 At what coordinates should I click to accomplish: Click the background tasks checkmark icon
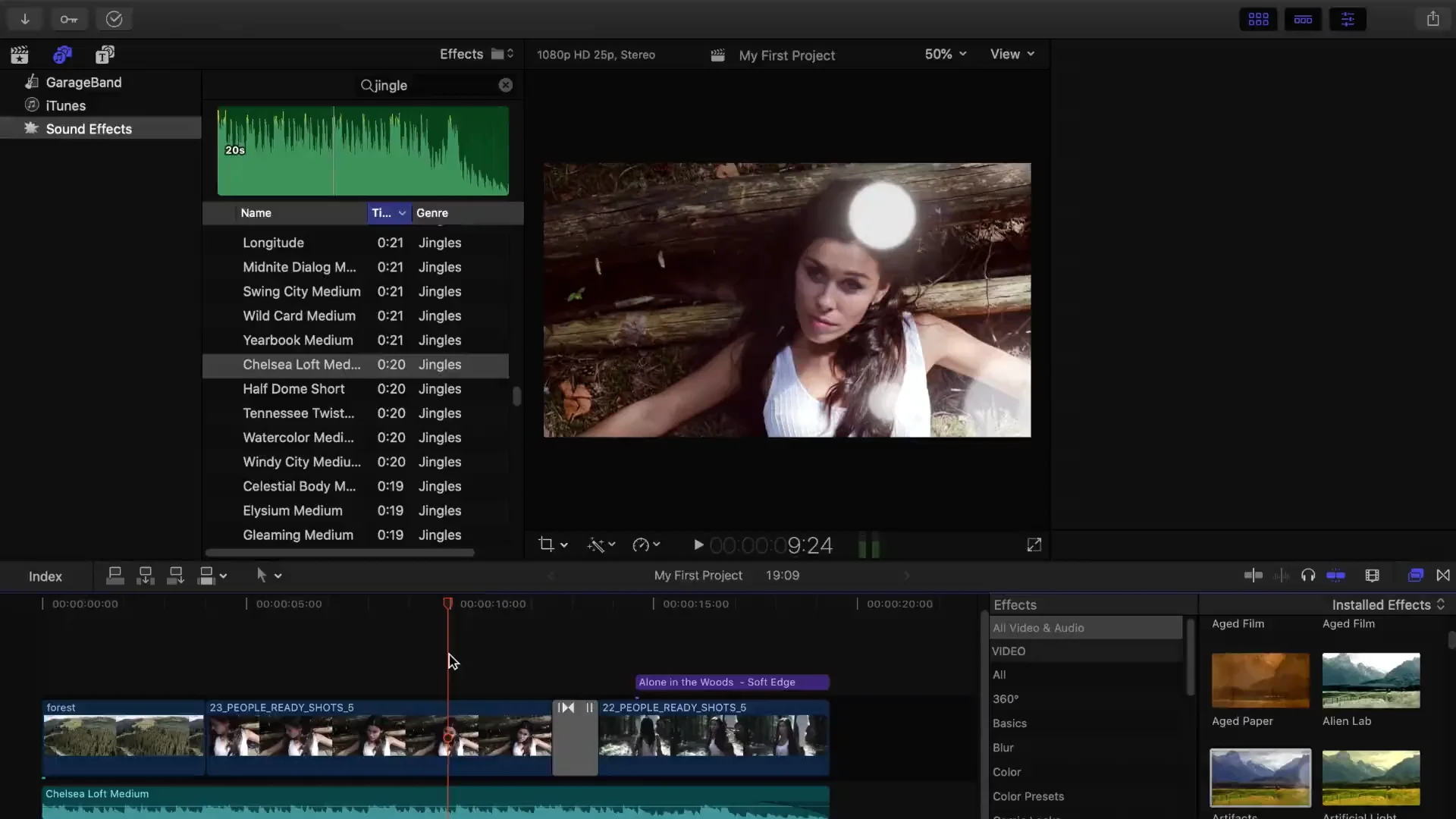[x=114, y=19]
